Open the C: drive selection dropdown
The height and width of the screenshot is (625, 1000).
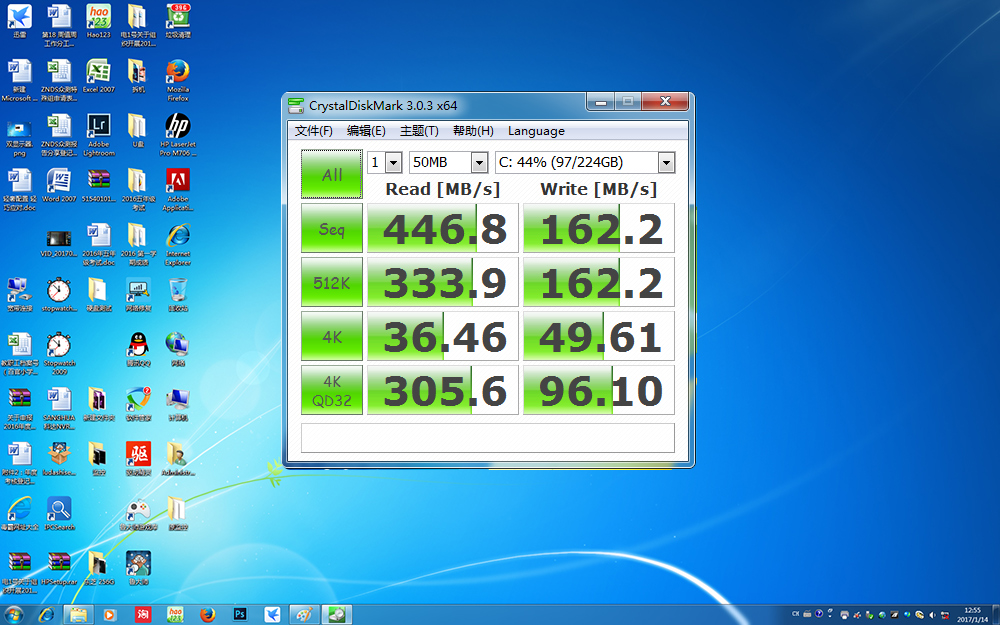tap(666, 163)
